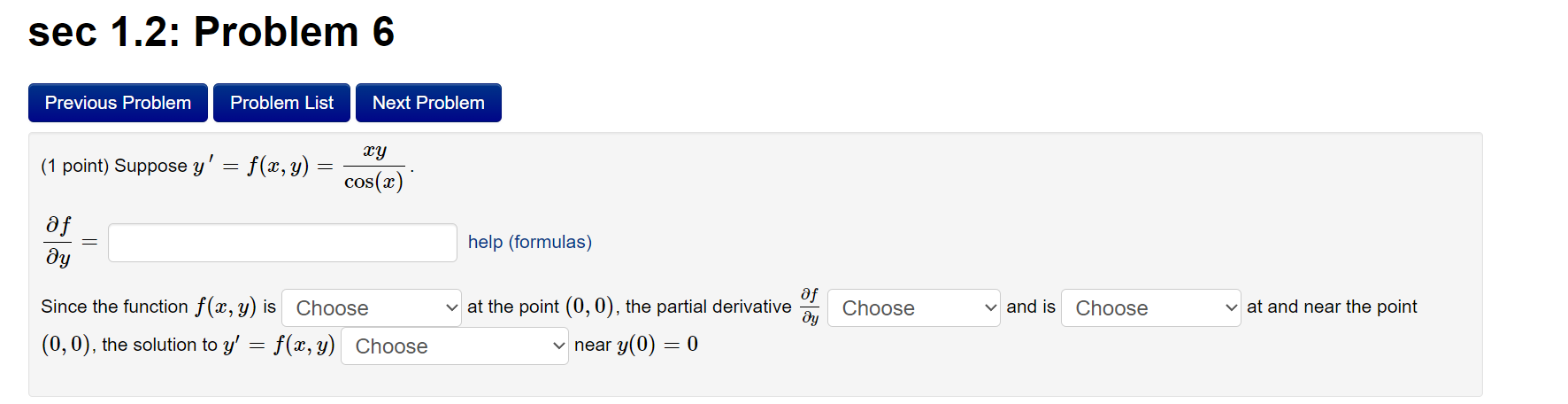Click the ∂f/∂y label left of the input
The width and height of the screenshot is (1568, 404).
(58, 241)
